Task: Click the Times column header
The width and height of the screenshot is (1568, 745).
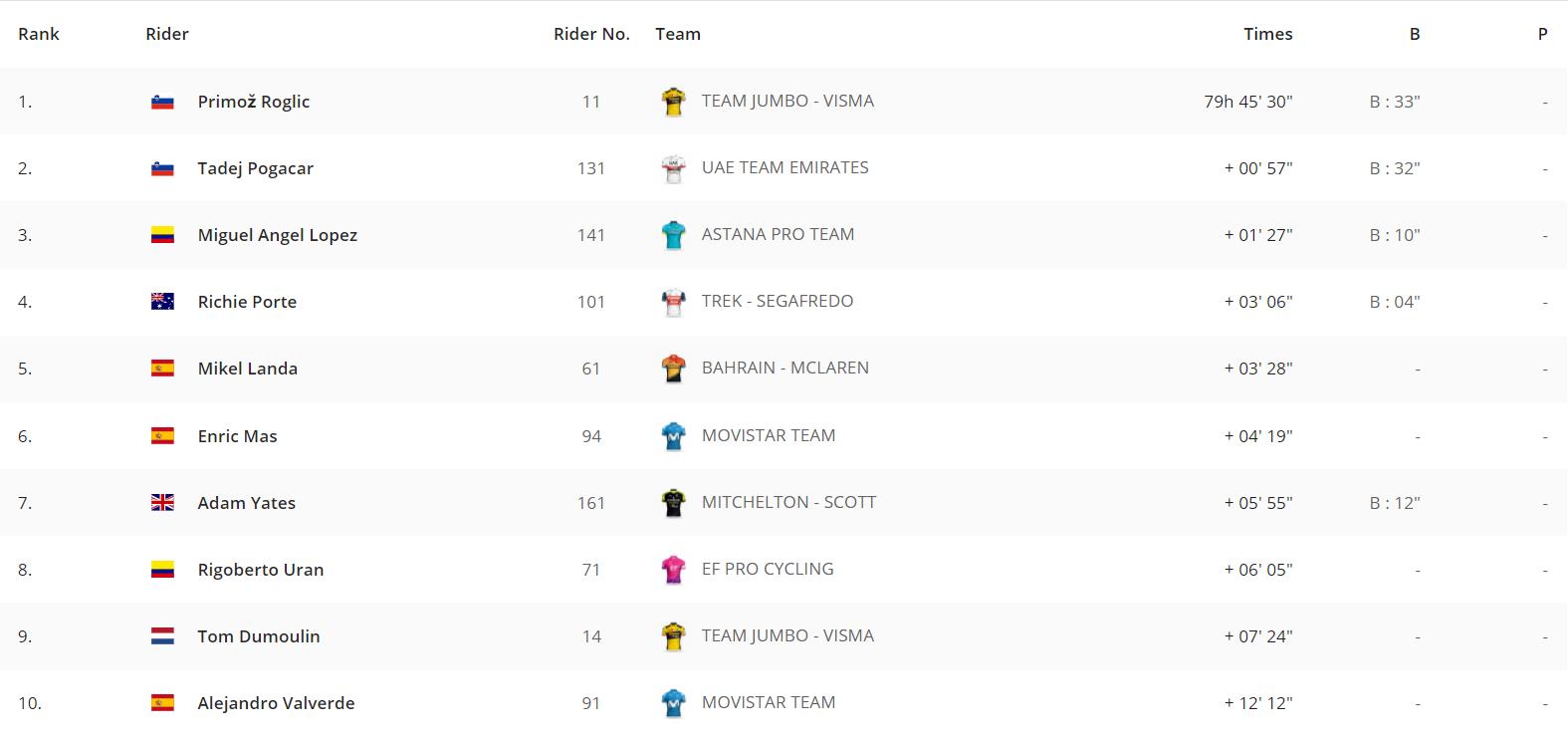Action: 1267,34
